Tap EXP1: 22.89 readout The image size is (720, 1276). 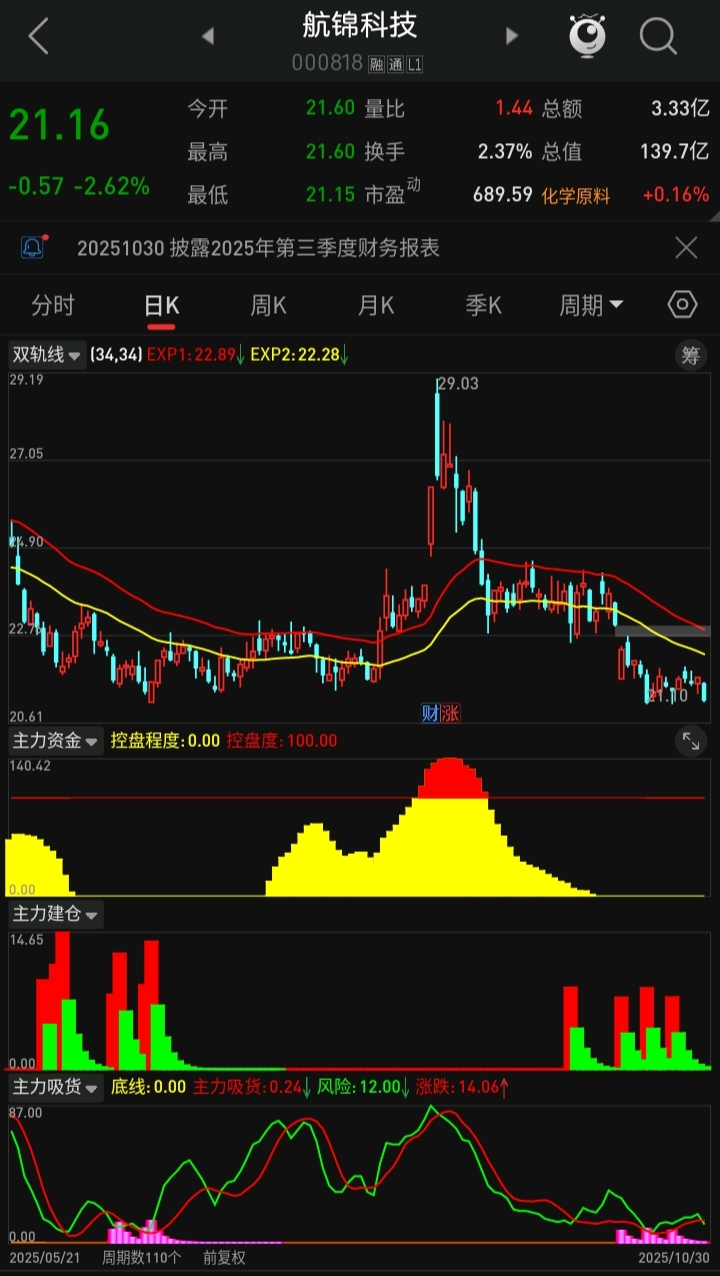195,354
